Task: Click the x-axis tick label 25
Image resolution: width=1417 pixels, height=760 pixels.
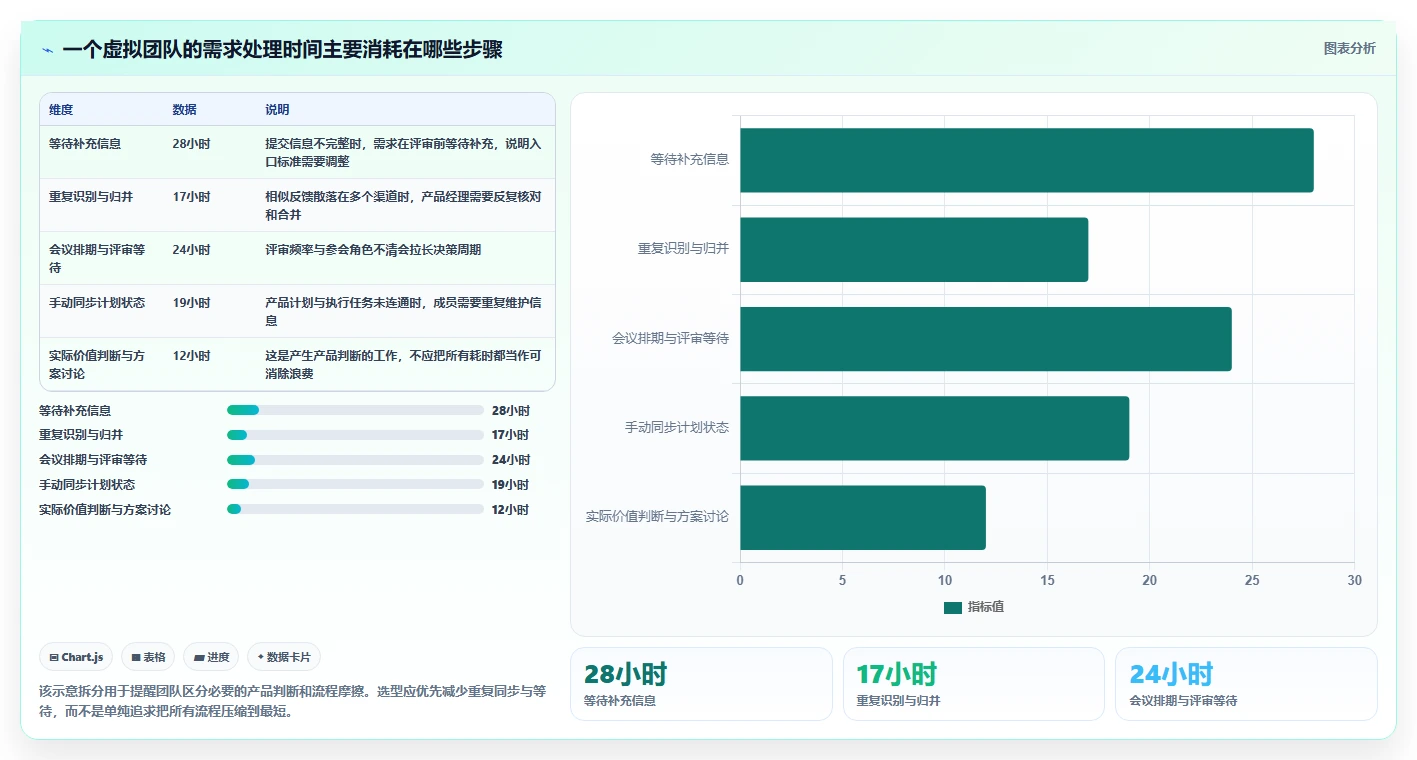Action: click(1252, 580)
